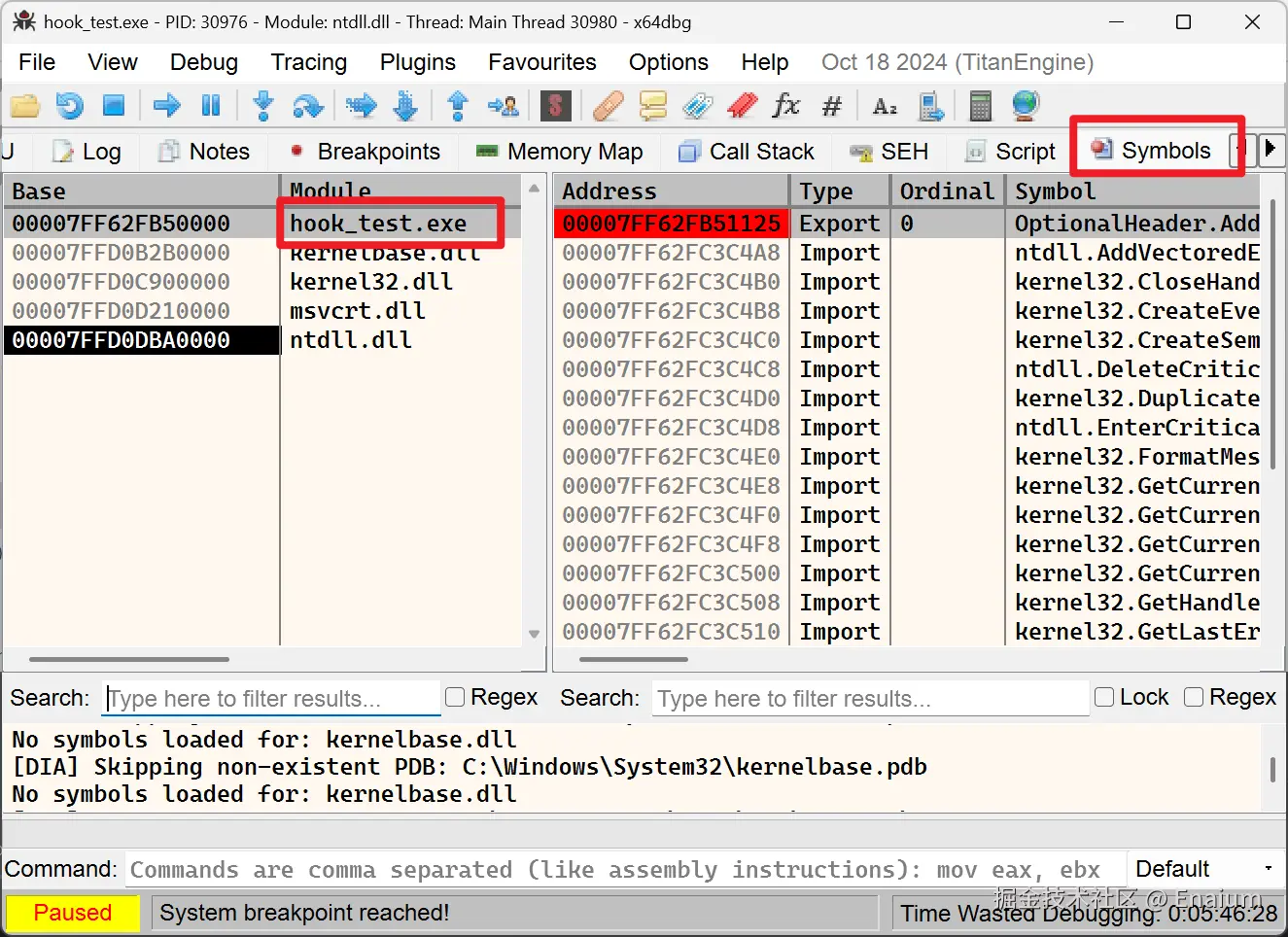Click the Execute till return icon
Viewport: 1288px width, 937px height.
(x=458, y=105)
